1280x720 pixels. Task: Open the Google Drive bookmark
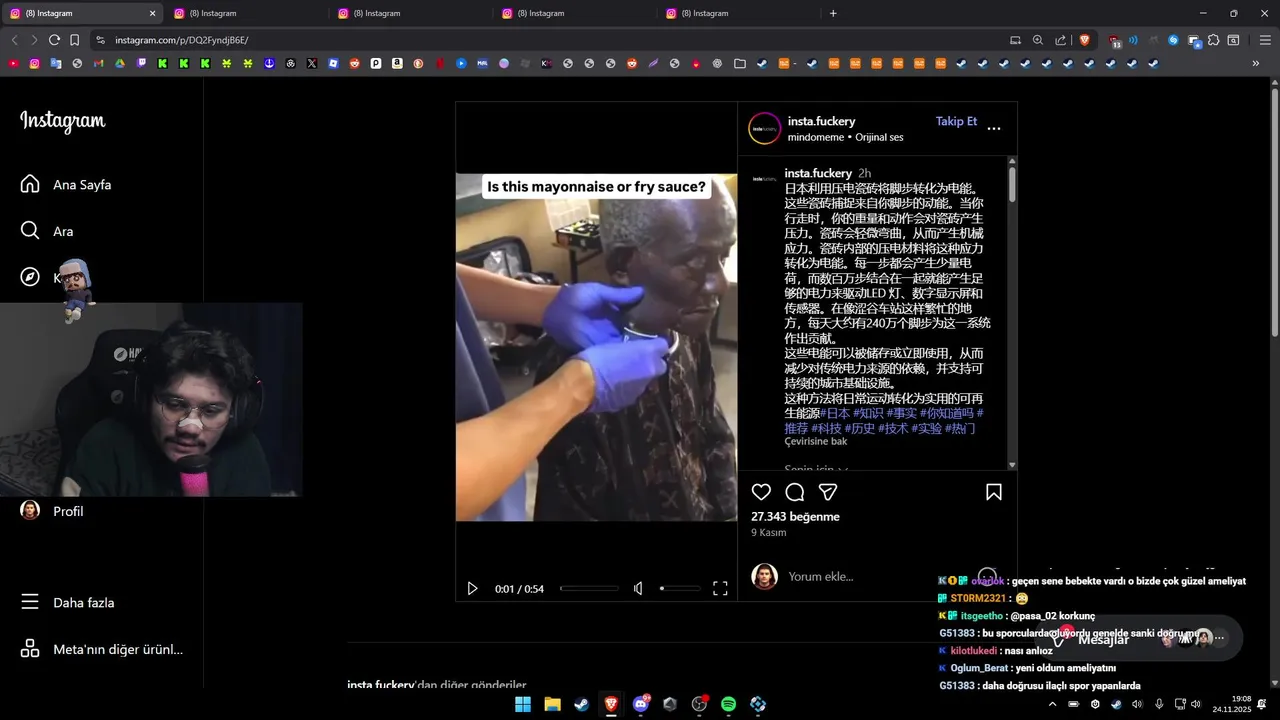pos(120,63)
